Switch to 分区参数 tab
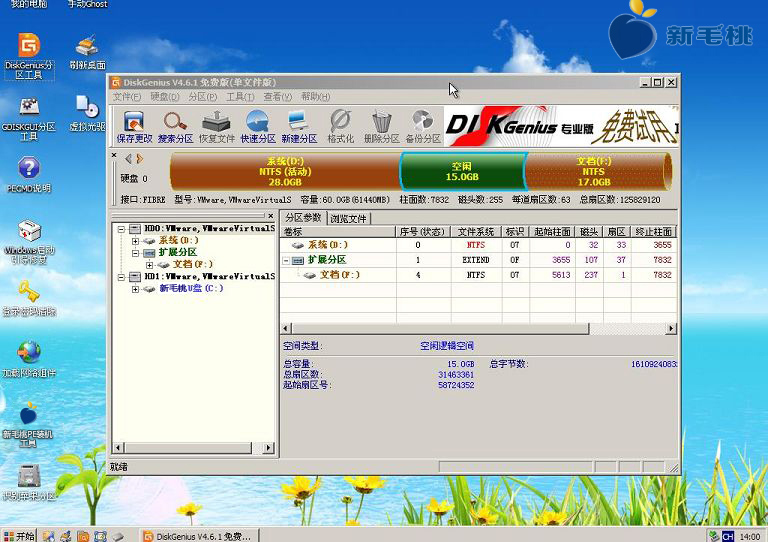The width and height of the screenshot is (768, 542). (x=303, y=217)
